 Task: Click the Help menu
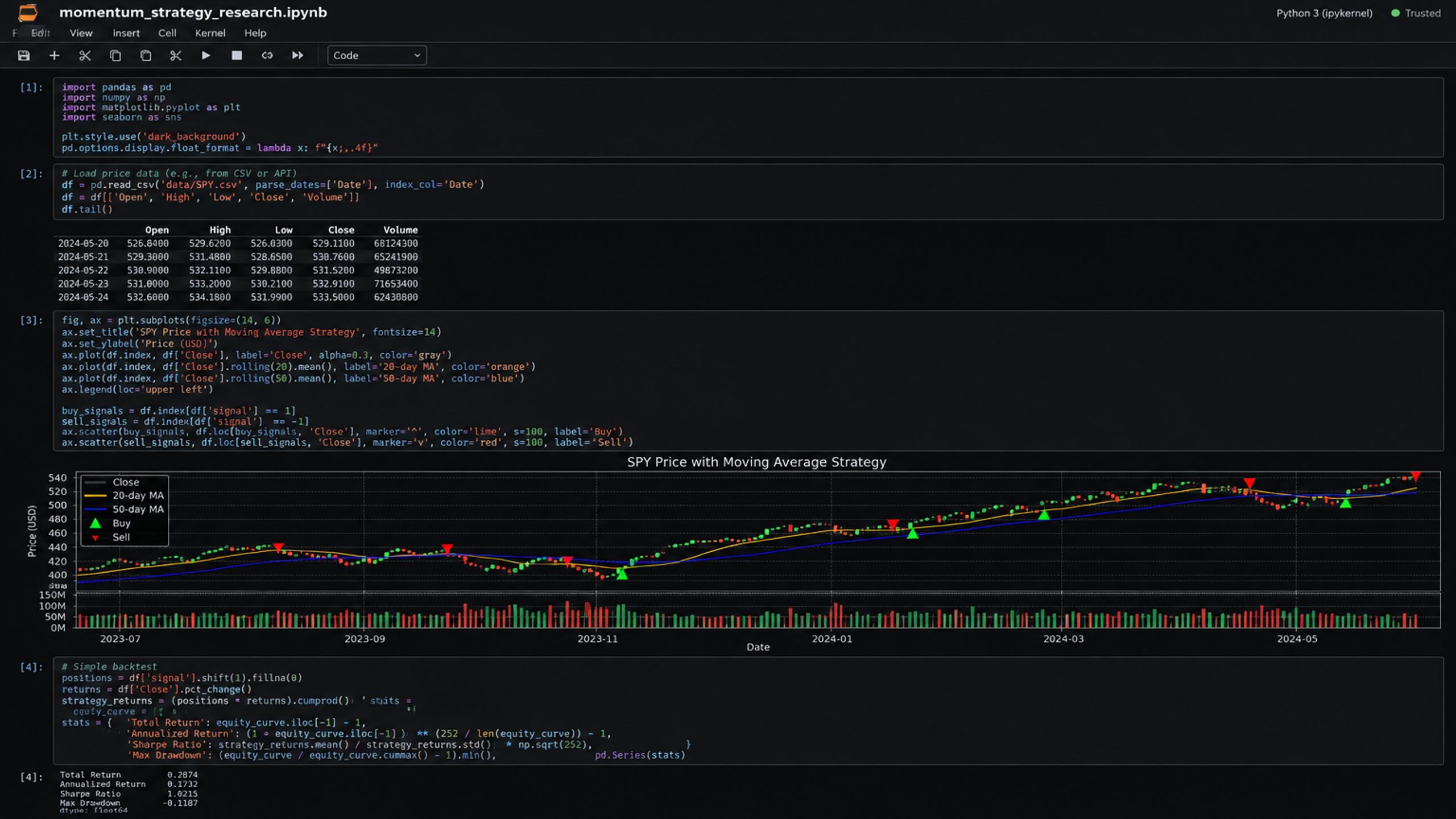[255, 33]
